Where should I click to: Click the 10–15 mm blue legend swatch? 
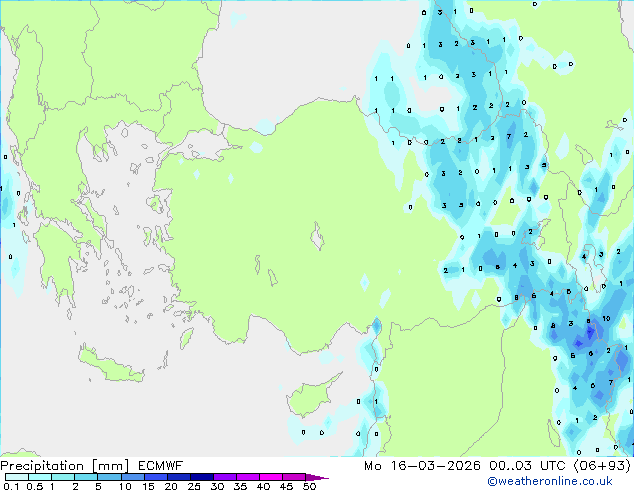click(x=133, y=477)
